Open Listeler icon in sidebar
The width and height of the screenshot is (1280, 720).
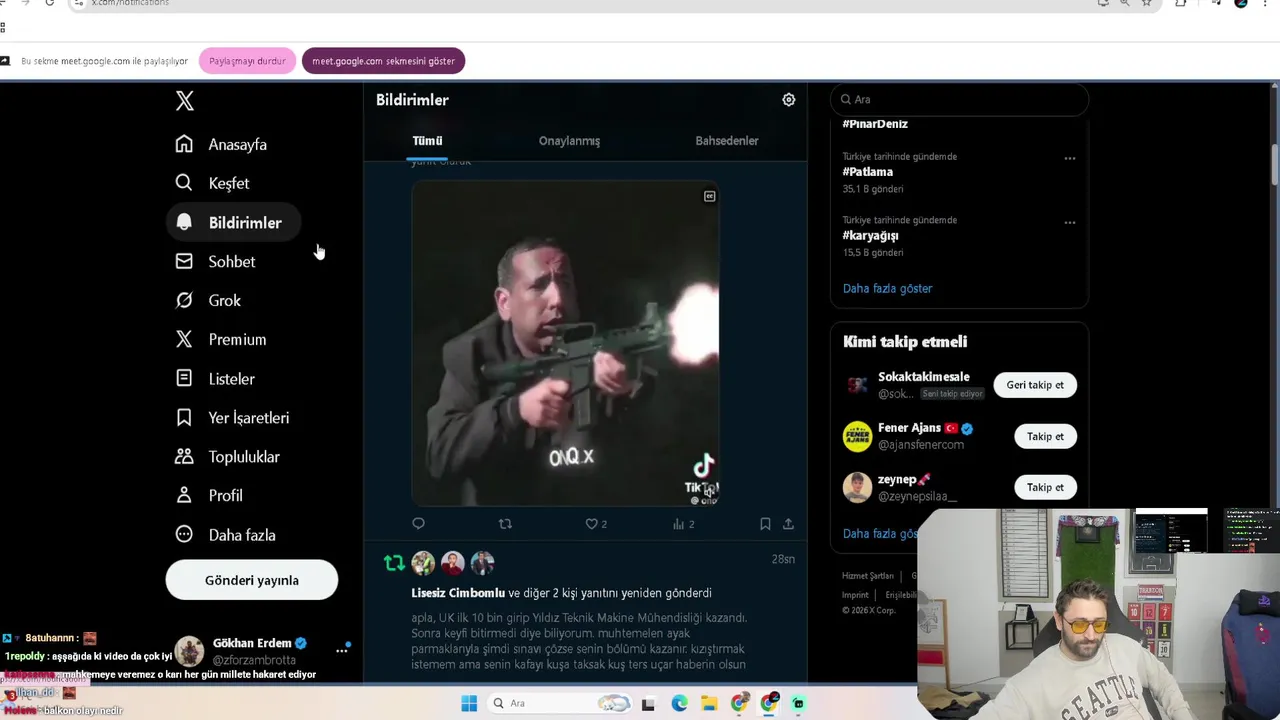click(x=184, y=378)
